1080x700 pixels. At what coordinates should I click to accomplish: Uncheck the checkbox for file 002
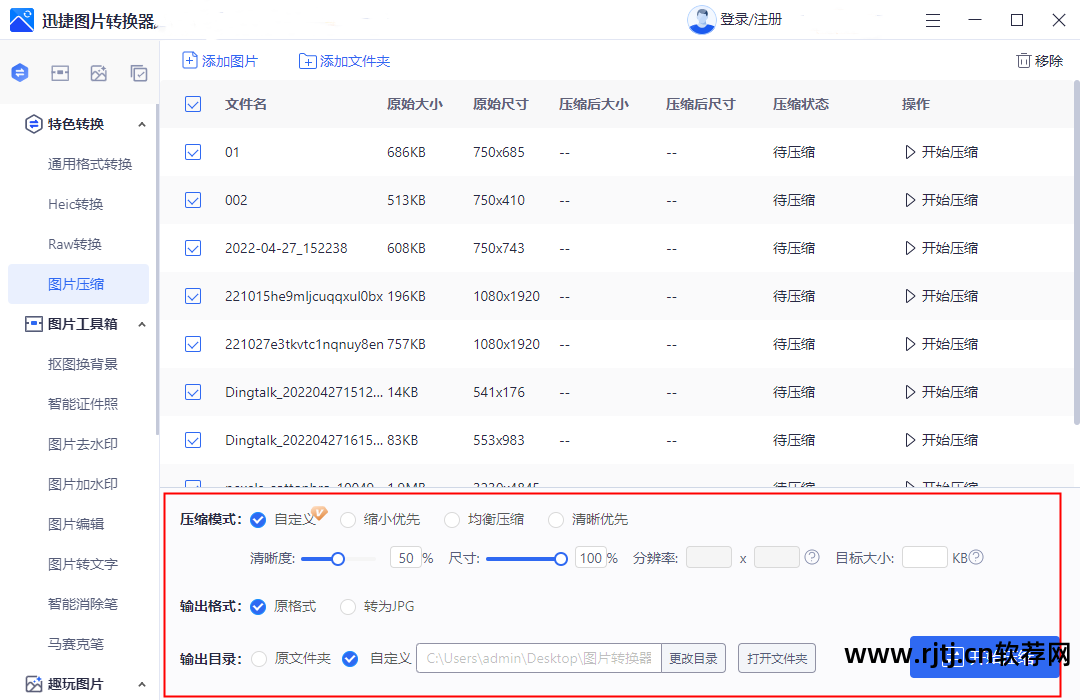point(192,199)
